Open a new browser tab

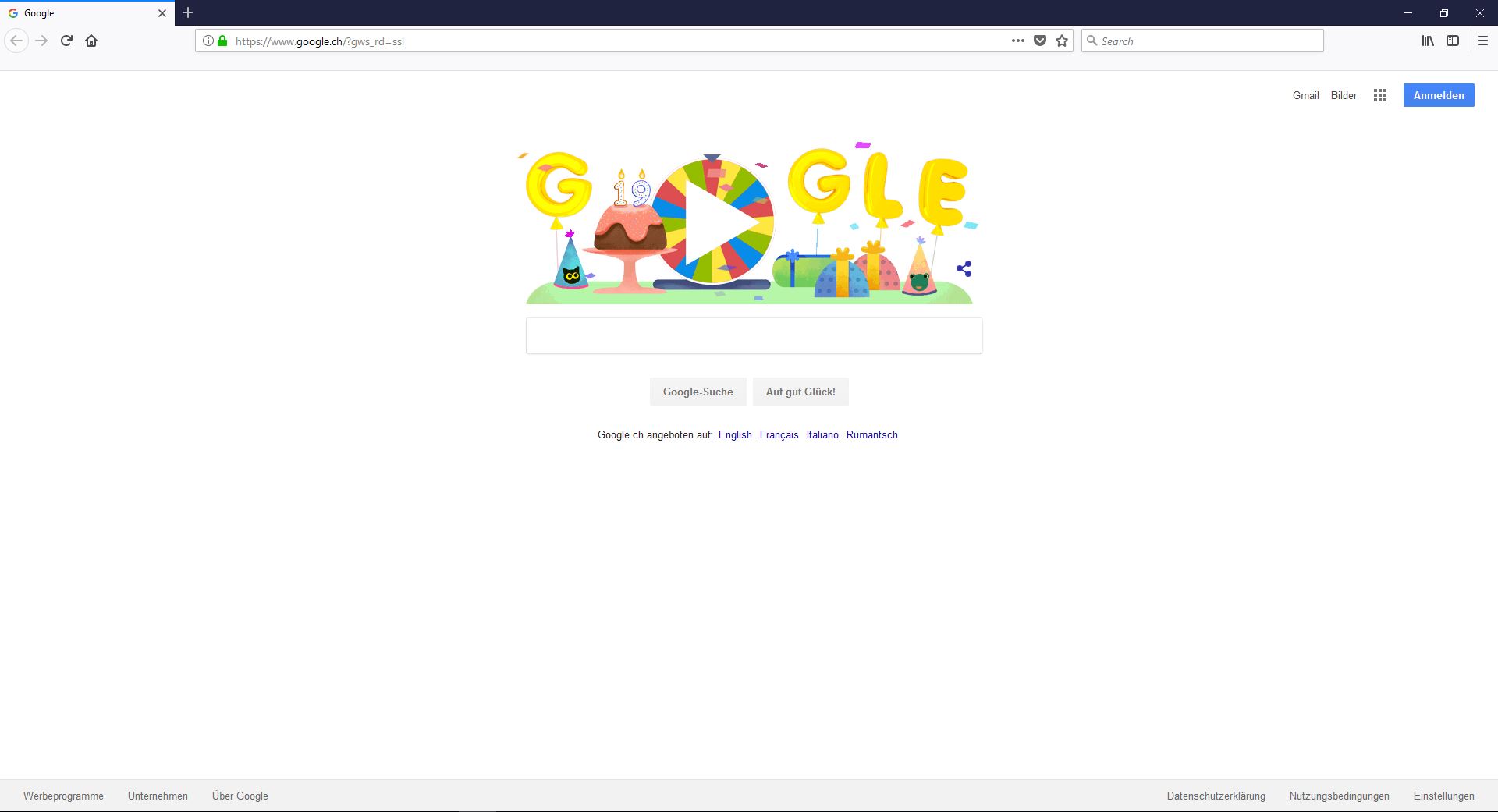(188, 12)
